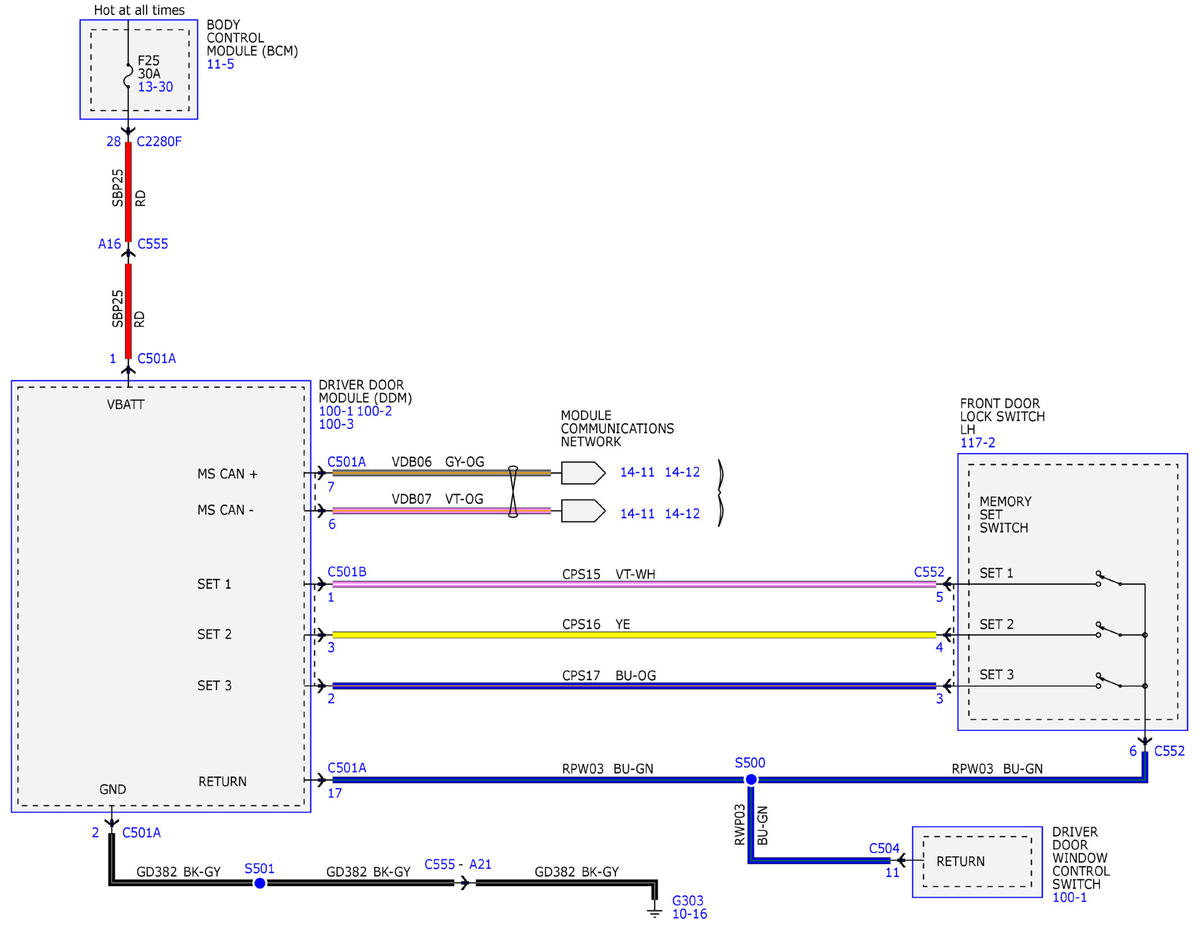The width and height of the screenshot is (1200, 927).
Task: Open the 10-16 ground reference link
Action: pyautogui.click(x=689, y=914)
